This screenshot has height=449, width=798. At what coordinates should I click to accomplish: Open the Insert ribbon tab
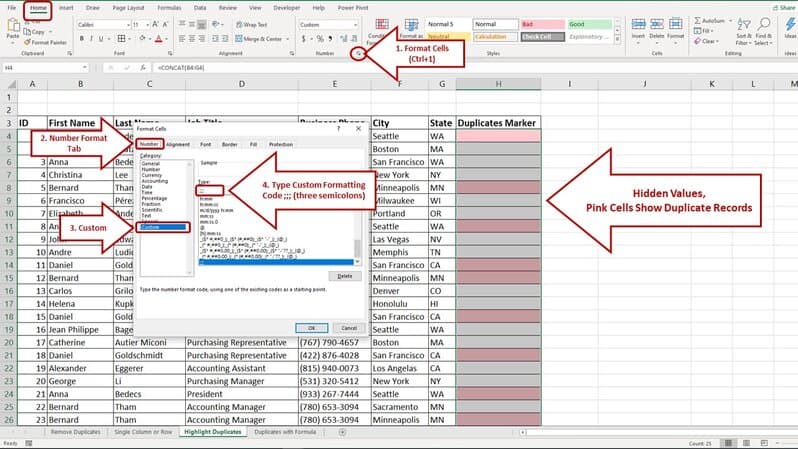pos(66,8)
